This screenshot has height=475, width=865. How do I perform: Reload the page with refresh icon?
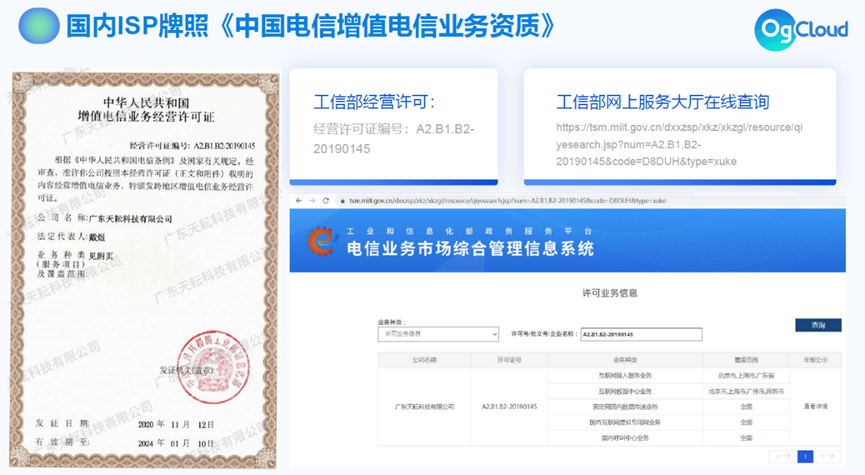coord(325,201)
